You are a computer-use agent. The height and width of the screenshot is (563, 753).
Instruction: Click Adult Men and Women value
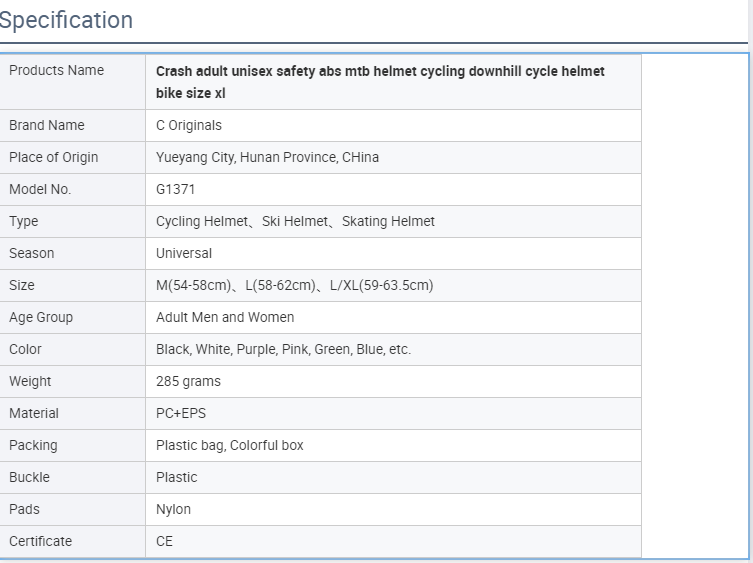pos(225,318)
